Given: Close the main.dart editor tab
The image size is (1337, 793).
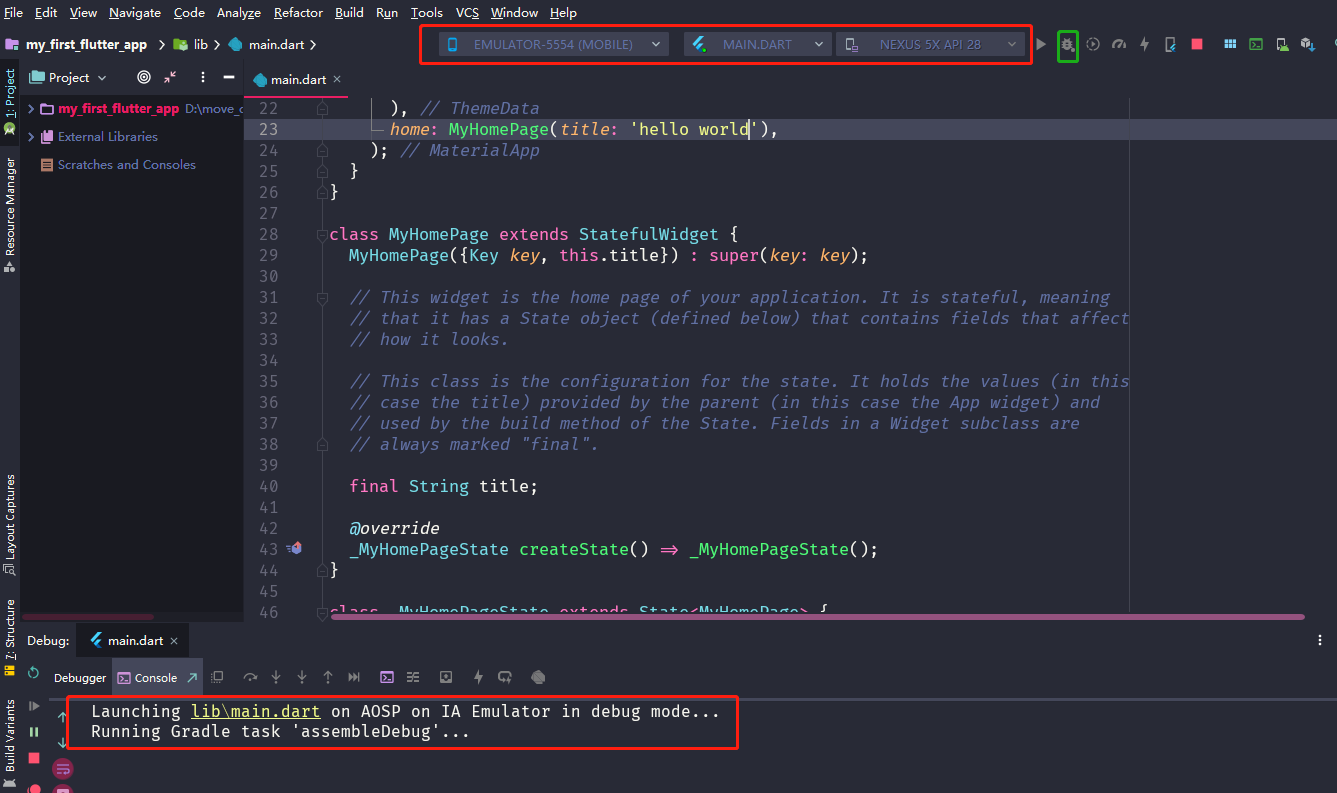Looking at the screenshot, I should (x=336, y=79).
